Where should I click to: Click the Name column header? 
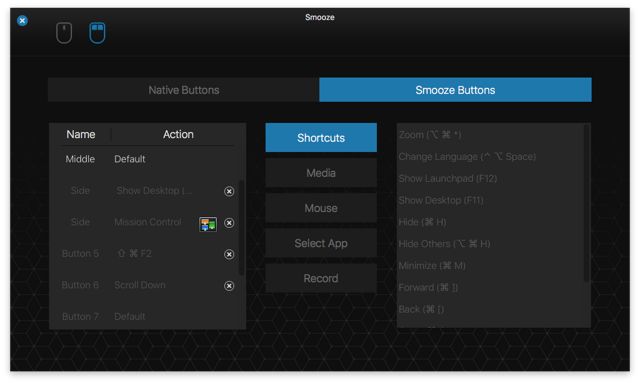point(81,134)
